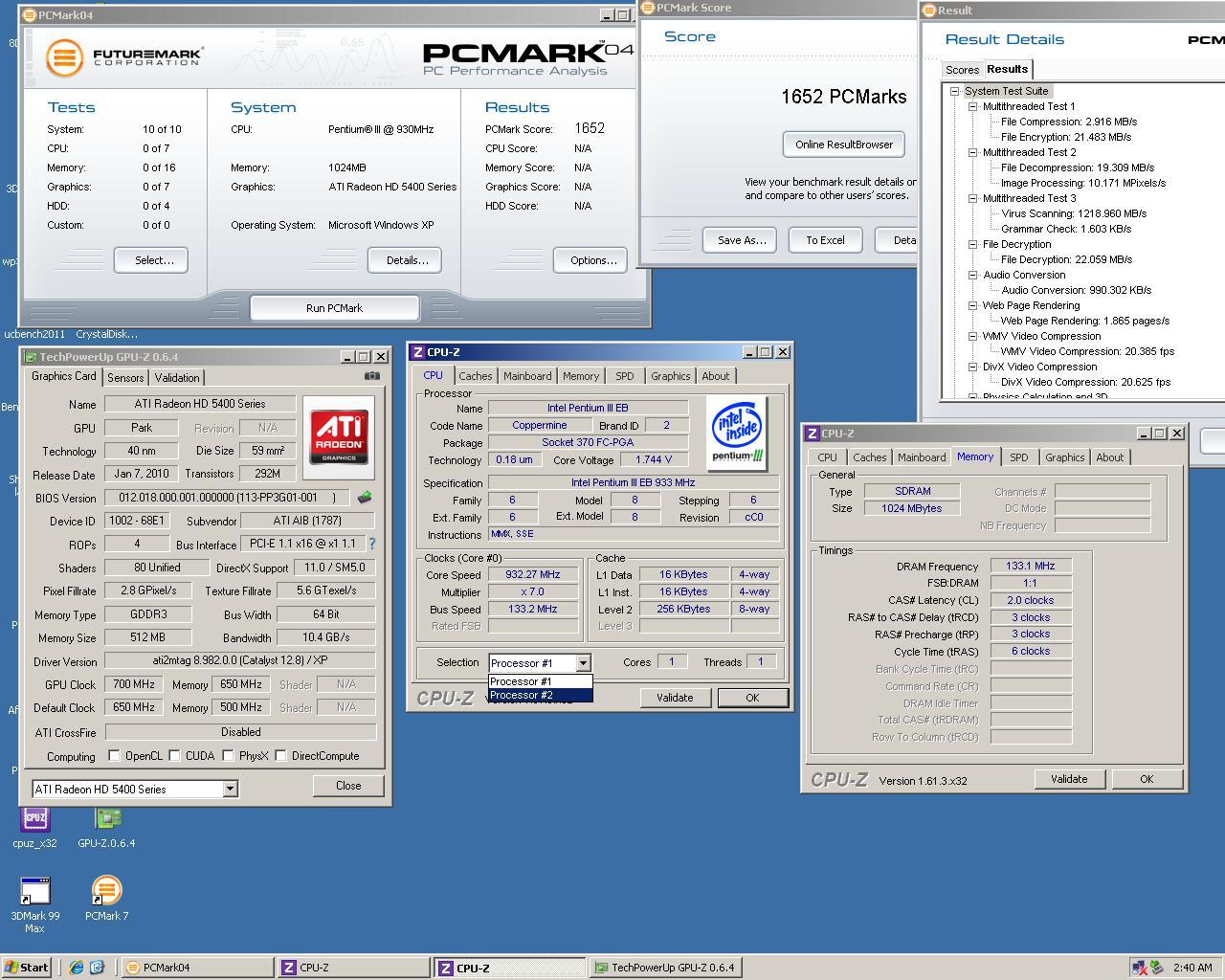Screen dimensions: 1225x980
Task: Click the Online ResultBrowser button
Action: [x=843, y=145]
